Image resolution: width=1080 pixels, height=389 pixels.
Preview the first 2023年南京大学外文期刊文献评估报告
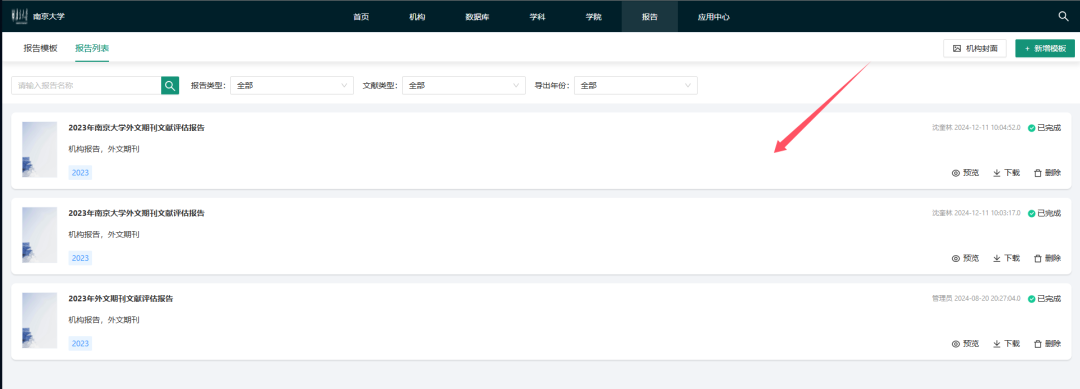click(965, 173)
